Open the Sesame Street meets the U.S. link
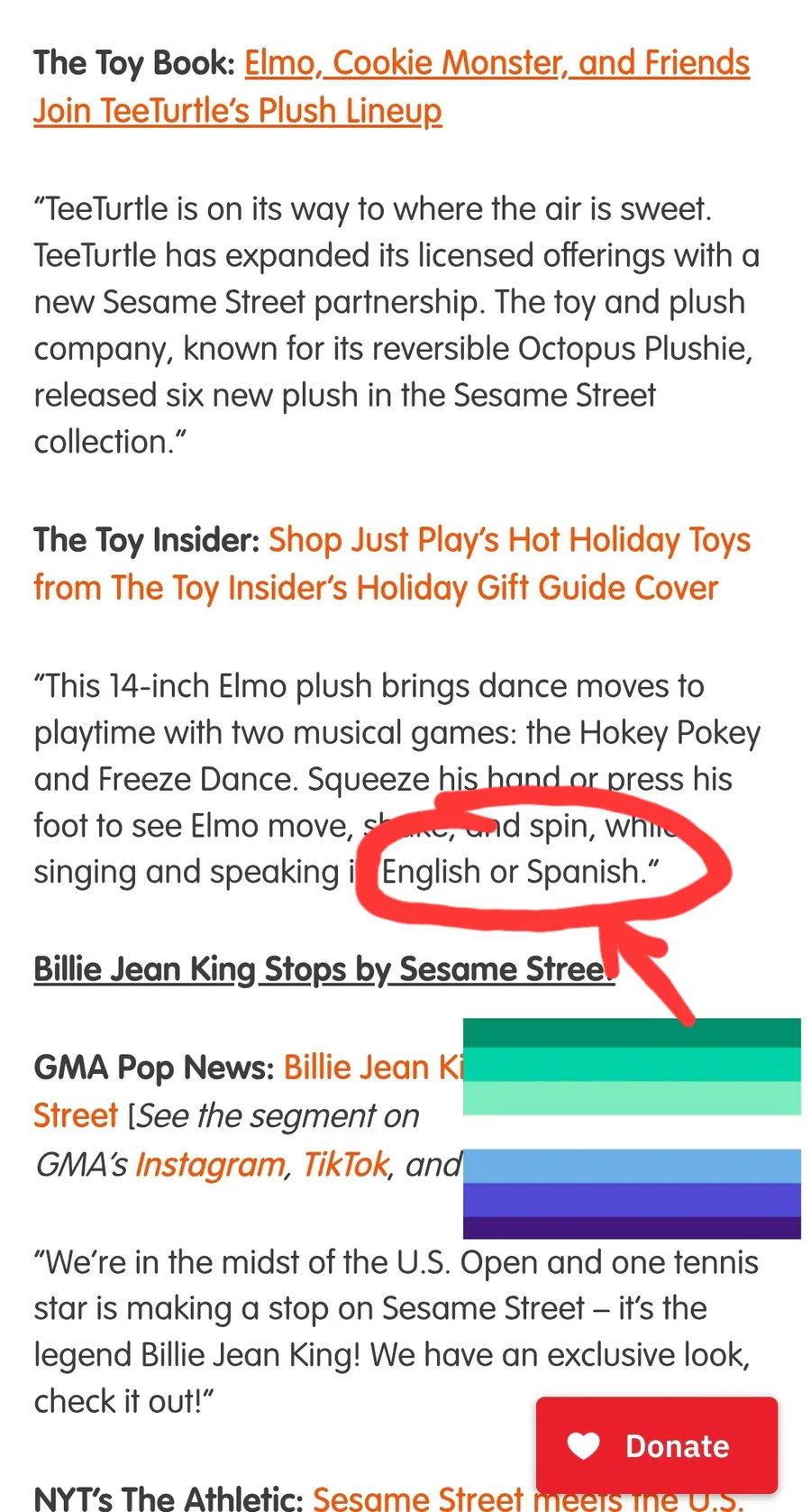 (x=527, y=1498)
